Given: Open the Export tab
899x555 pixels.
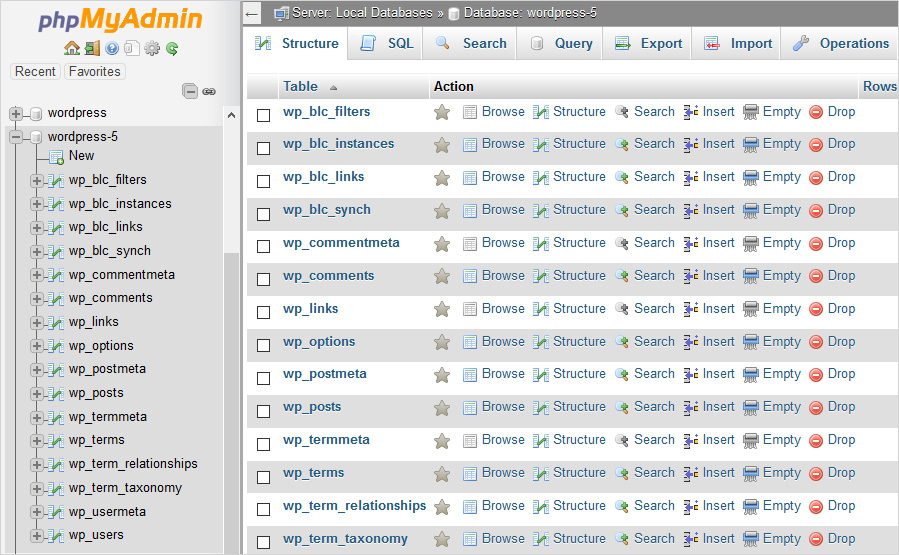Looking at the screenshot, I should (x=648, y=44).
